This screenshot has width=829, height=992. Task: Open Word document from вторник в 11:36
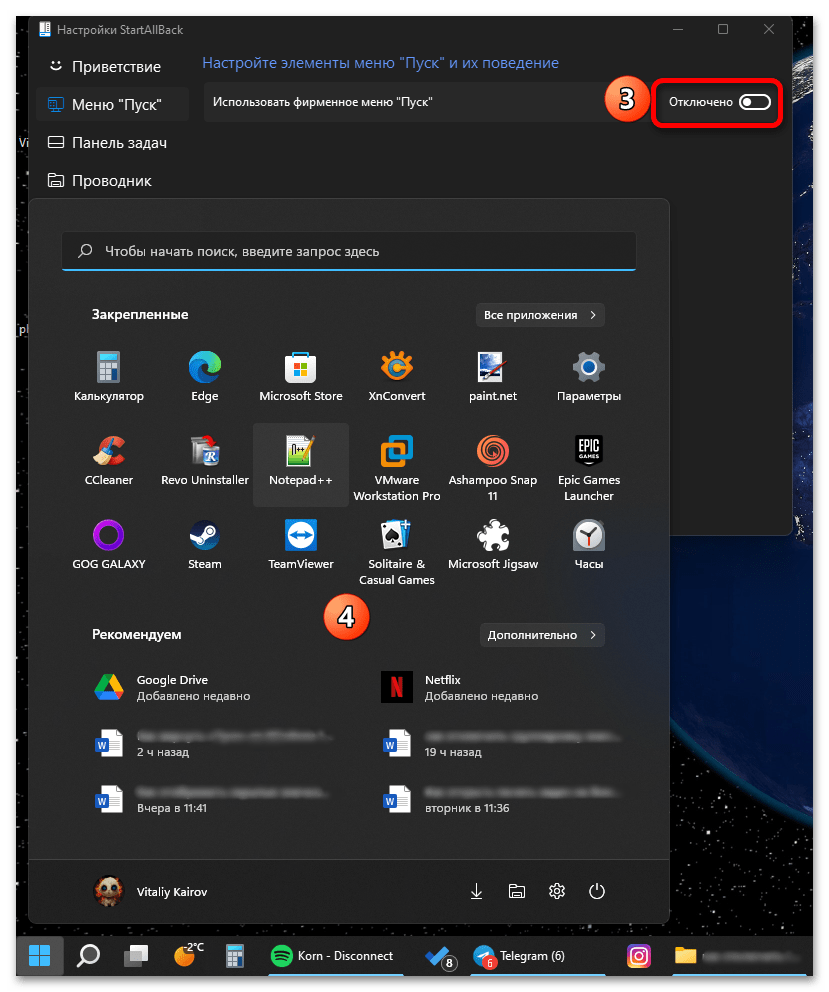click(x=500, y=800)
